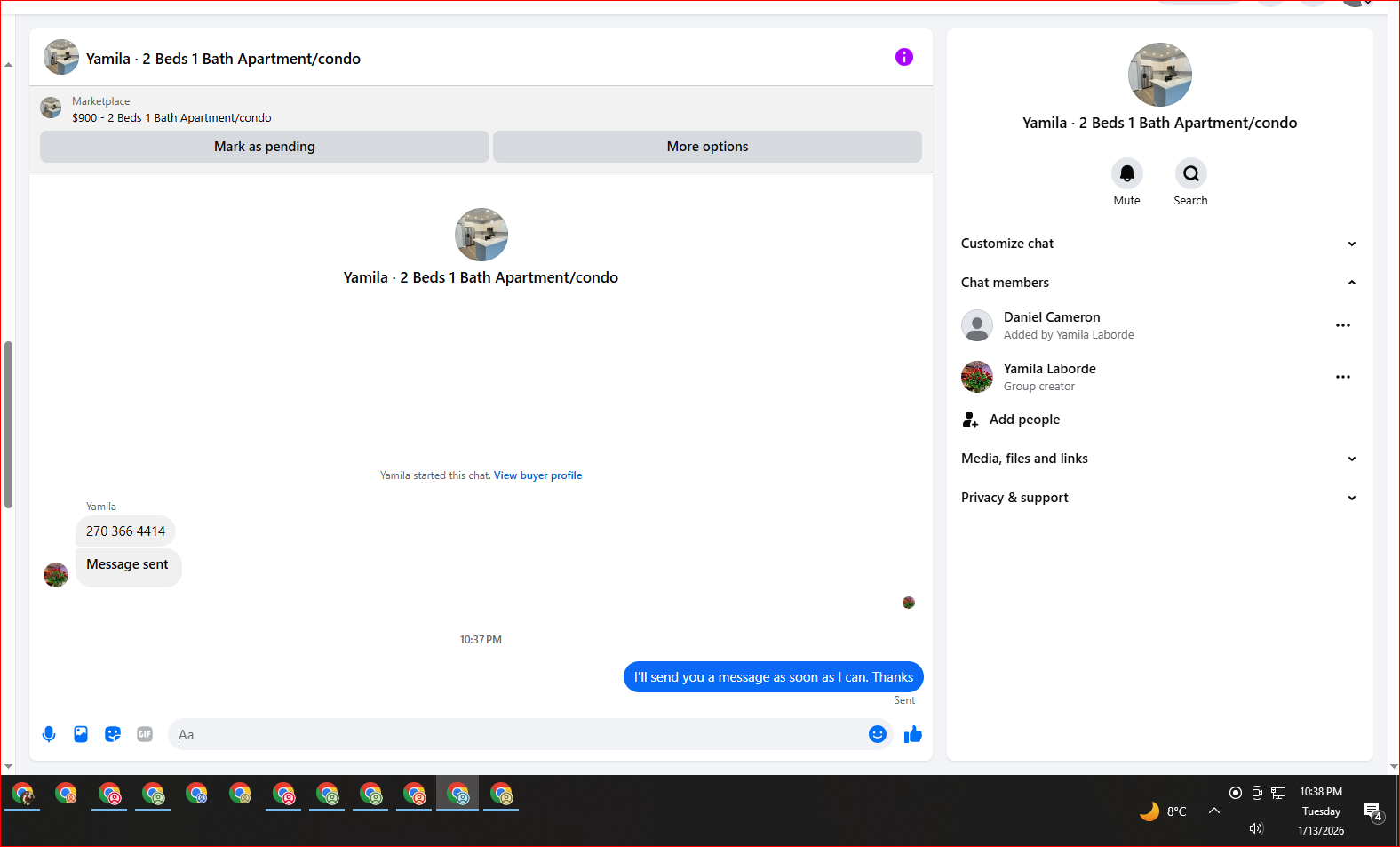Open the weather widget showing 8°C
The width and height of the screenshot is (1400, 847).
click(x=1163, y=811)
